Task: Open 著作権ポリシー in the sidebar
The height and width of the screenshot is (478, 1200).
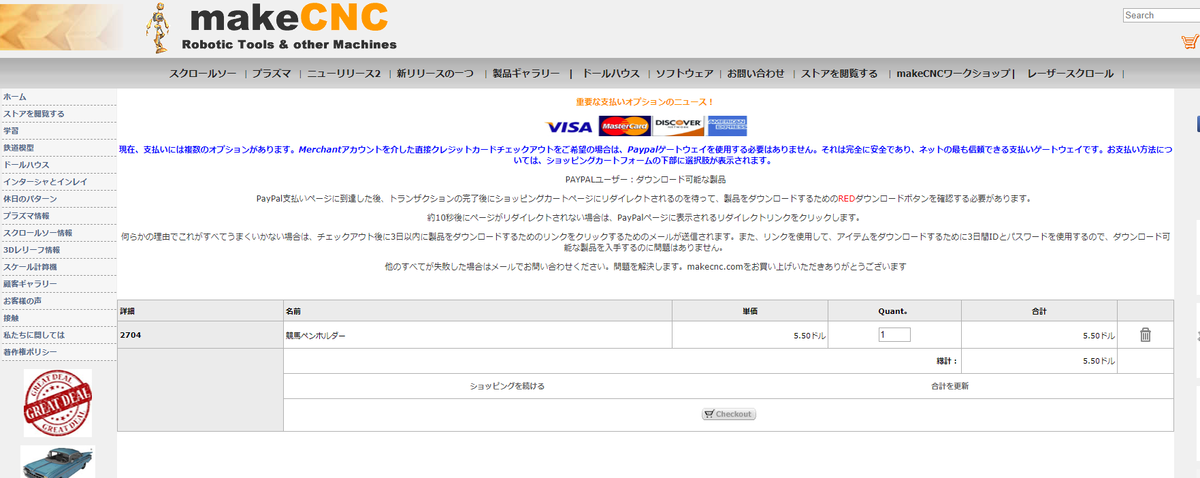Action: [30, 352]
